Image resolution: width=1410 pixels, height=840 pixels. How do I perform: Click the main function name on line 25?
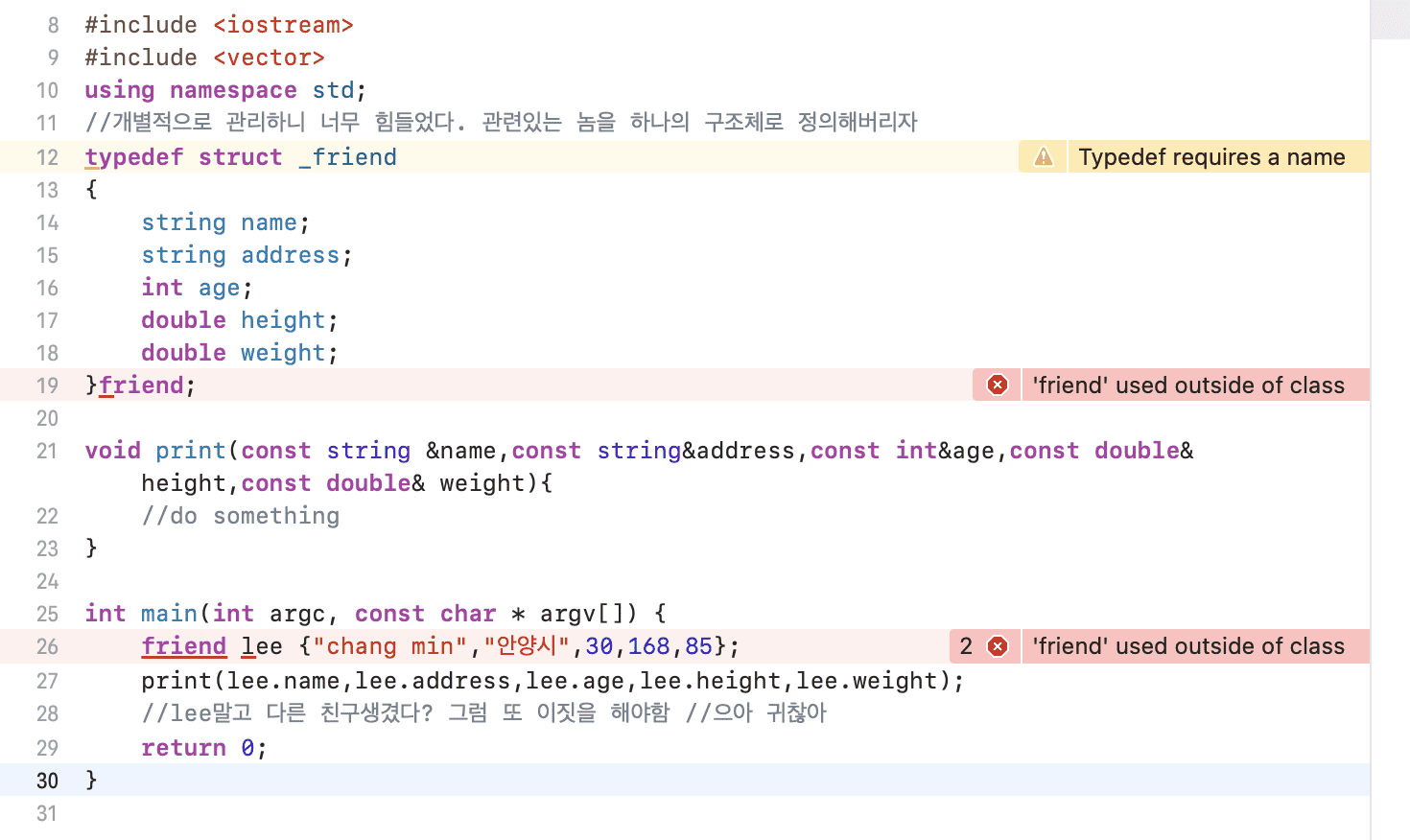coord(170,613)
